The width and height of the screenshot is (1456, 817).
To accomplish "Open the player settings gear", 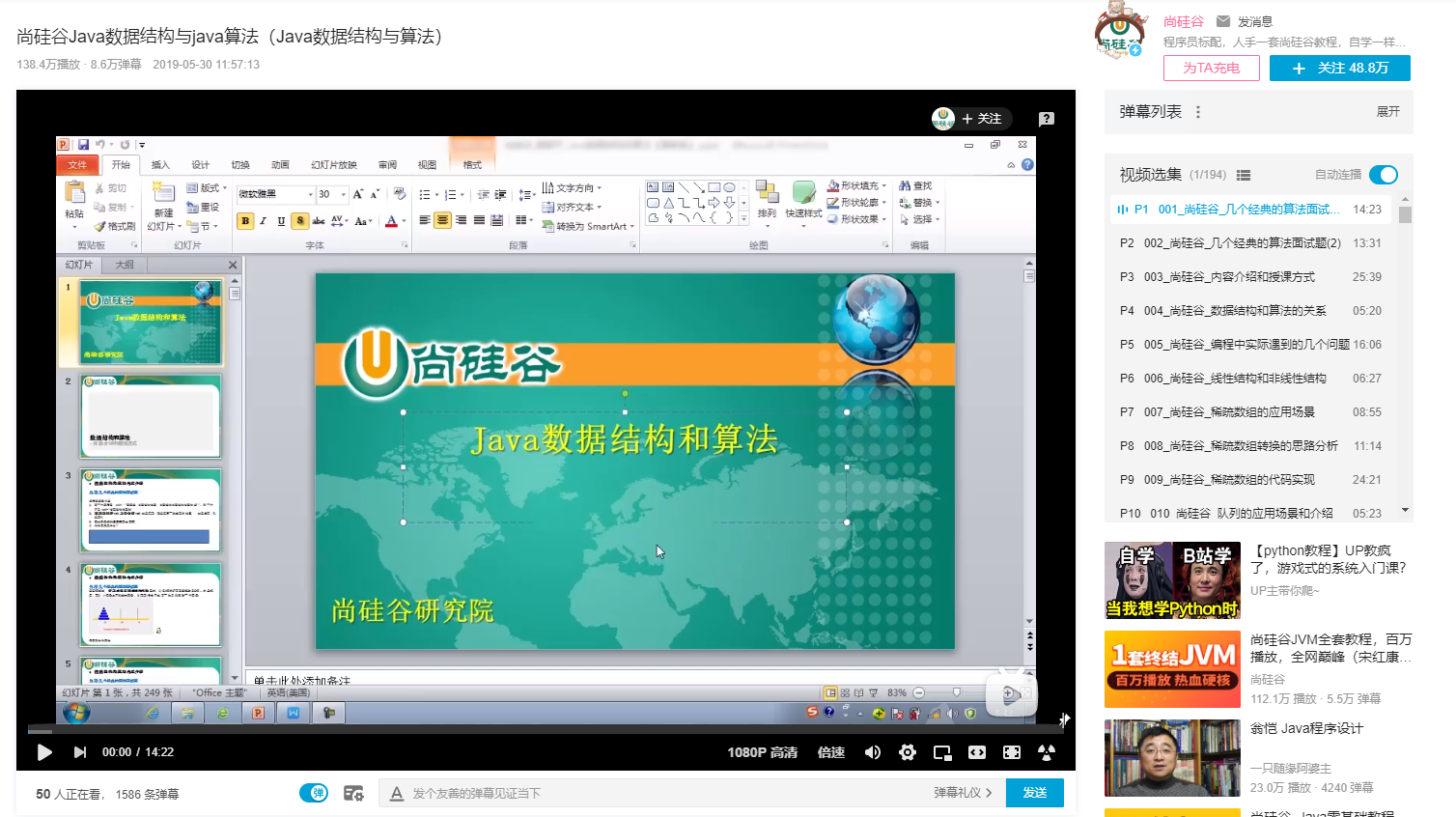I will (907, 752).
